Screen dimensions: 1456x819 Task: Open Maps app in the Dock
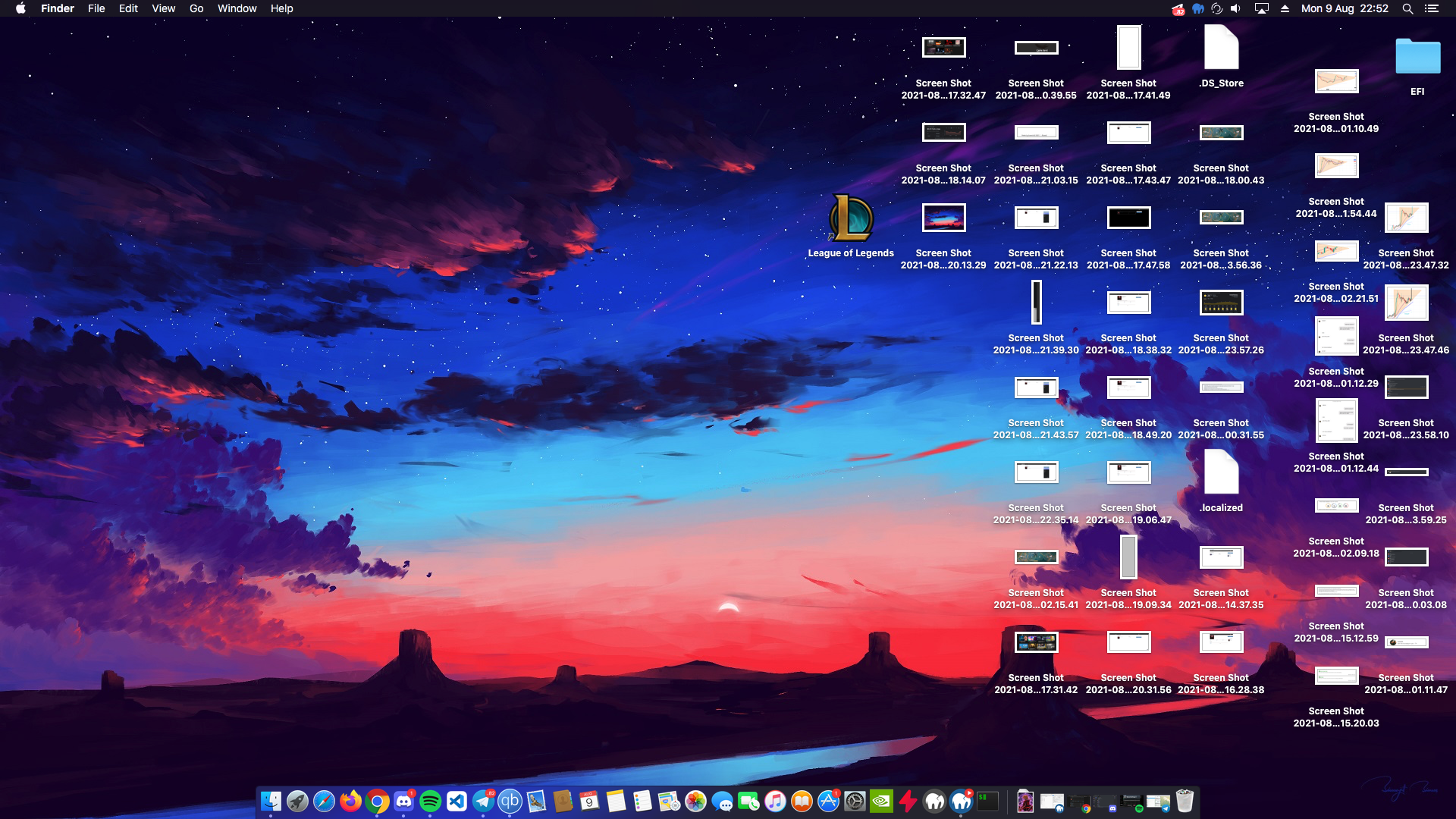[669, 801]
